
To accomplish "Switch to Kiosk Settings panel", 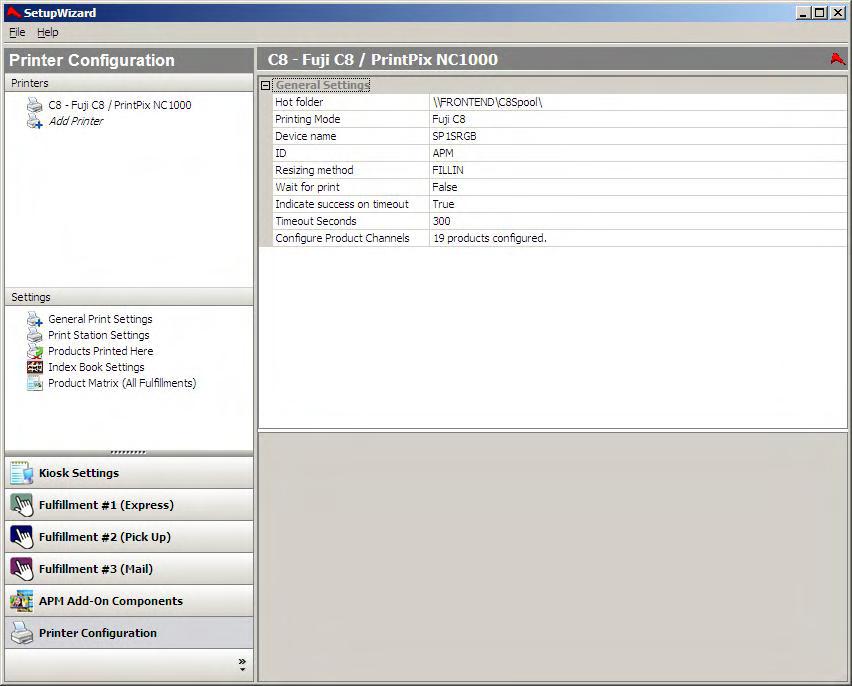I will pyautogui.click(x=129, y=473).
